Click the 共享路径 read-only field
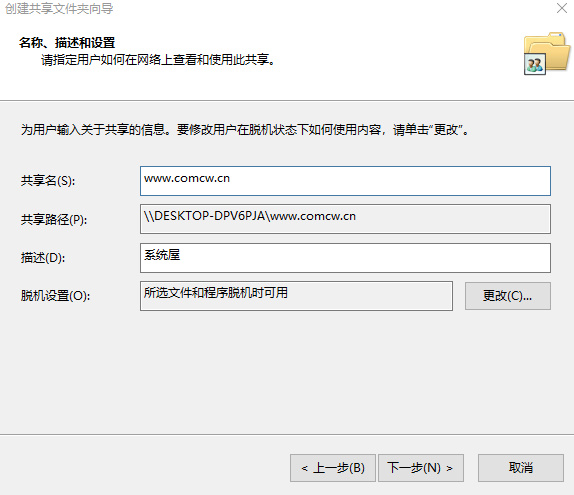This screenshot has width=574, height=495. (x=345, y=219)
